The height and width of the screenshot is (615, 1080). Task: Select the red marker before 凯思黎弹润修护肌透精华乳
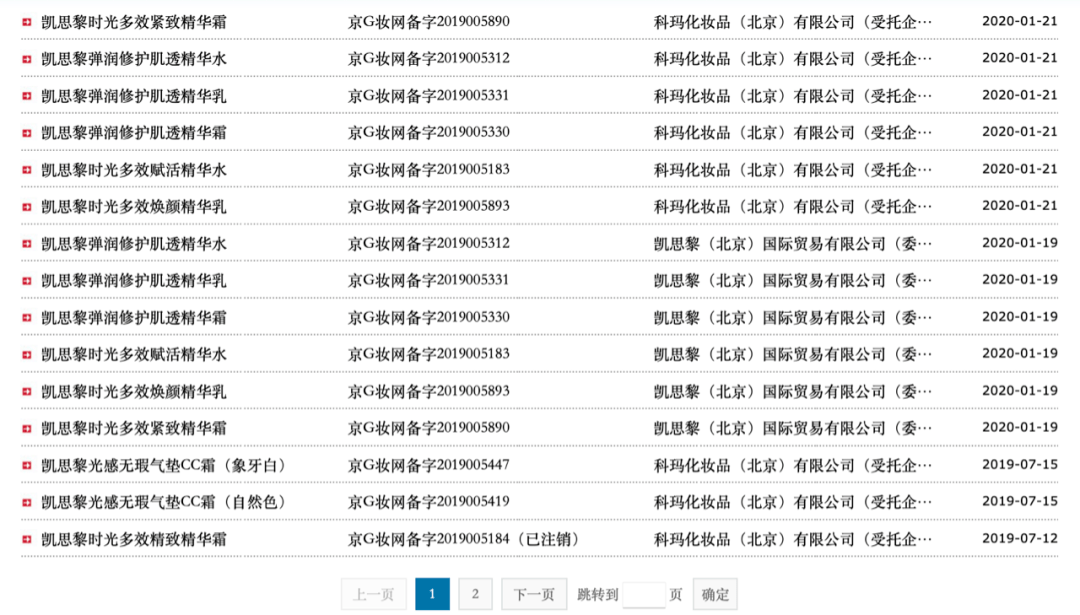25,95
